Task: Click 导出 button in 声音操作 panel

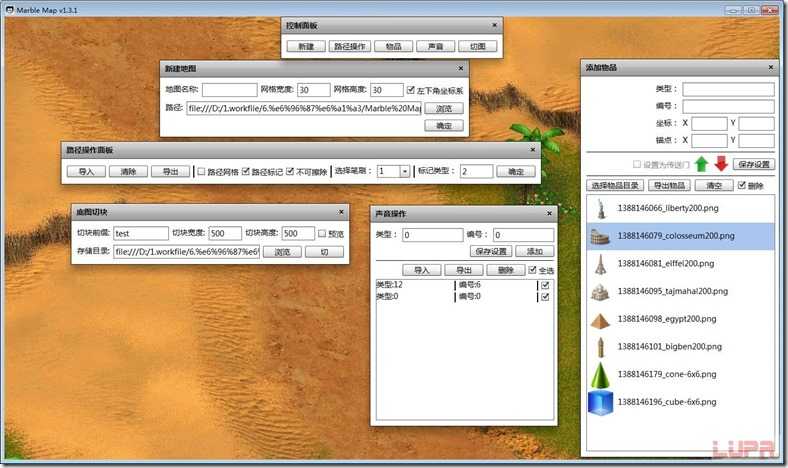Action: point(463,270)
